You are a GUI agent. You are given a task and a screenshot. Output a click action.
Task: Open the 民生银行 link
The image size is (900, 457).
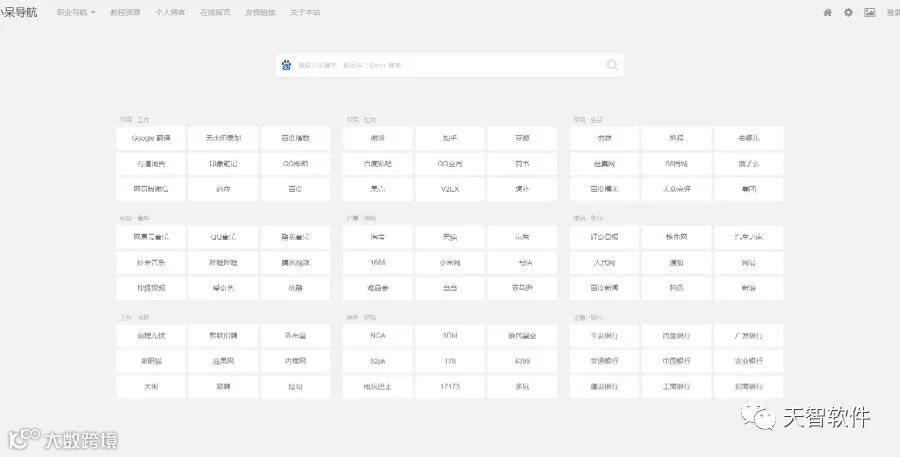point(677,336)
